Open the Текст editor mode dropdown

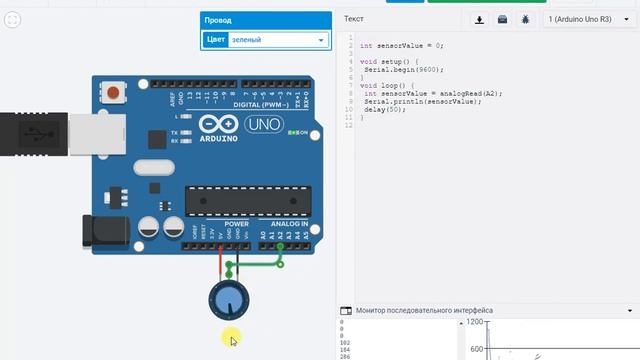point(354,19)
